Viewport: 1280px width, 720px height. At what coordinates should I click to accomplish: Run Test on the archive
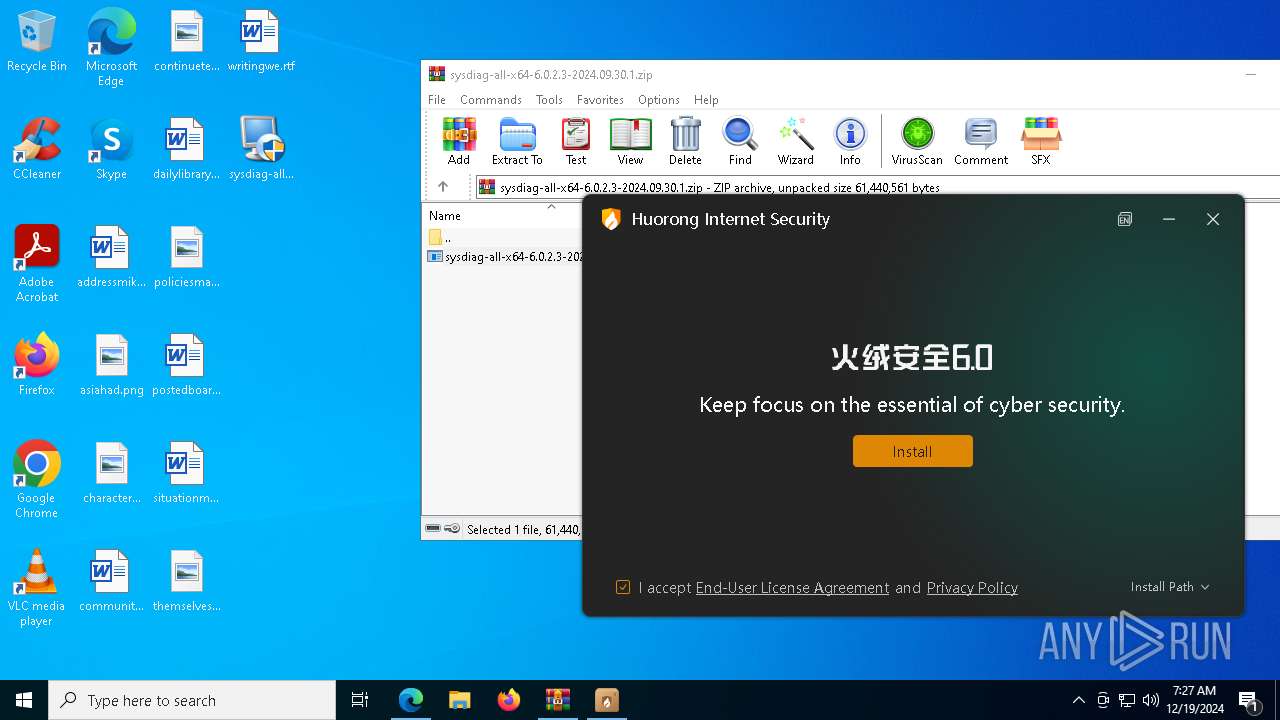tap(576, 141)
